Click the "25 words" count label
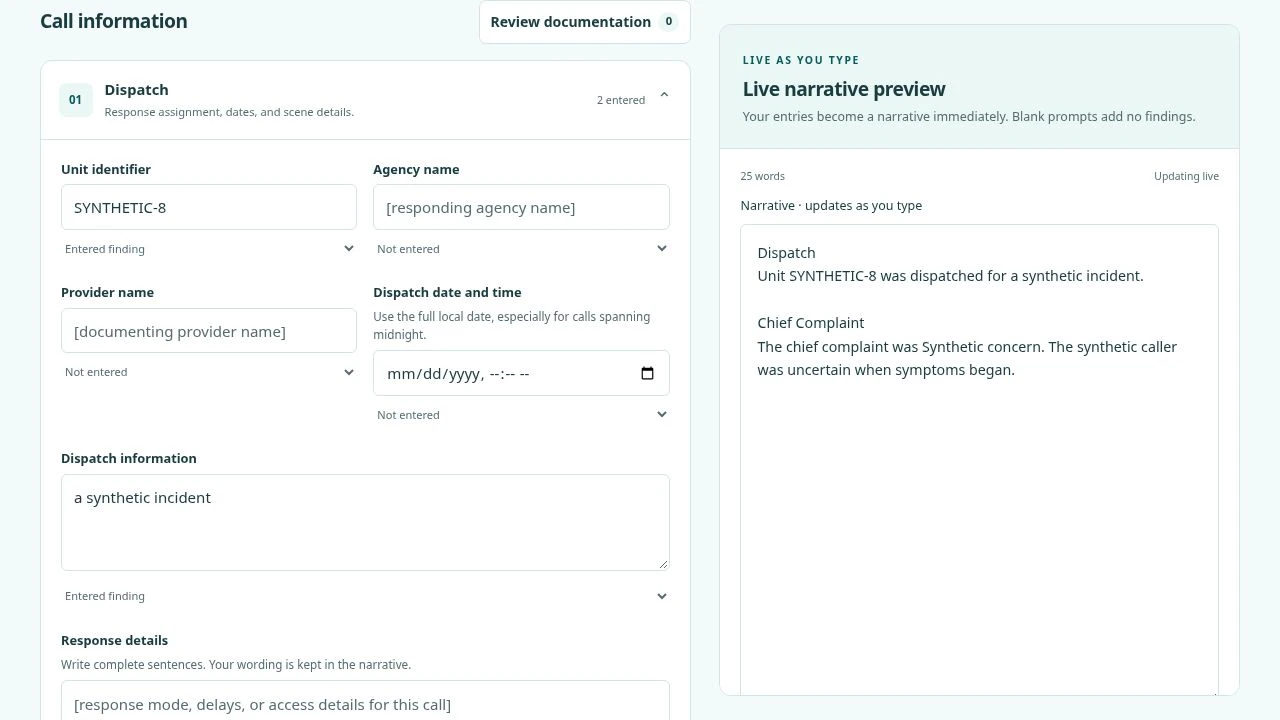1280x720 pixels. tap(763, 176)
